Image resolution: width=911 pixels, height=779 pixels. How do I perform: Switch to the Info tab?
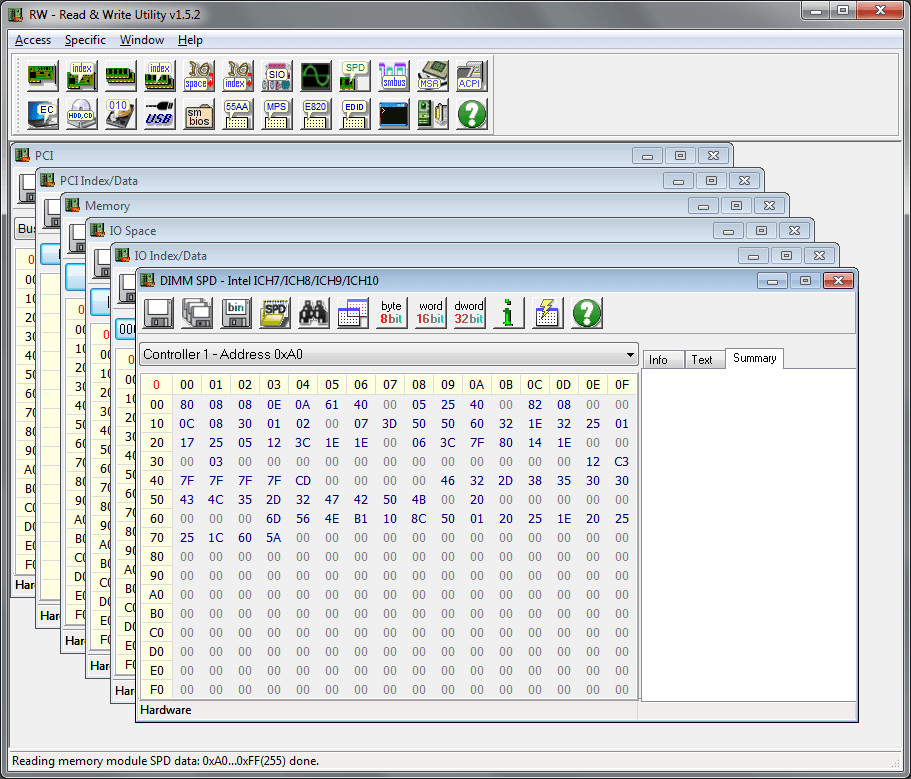tap(659, 359)
